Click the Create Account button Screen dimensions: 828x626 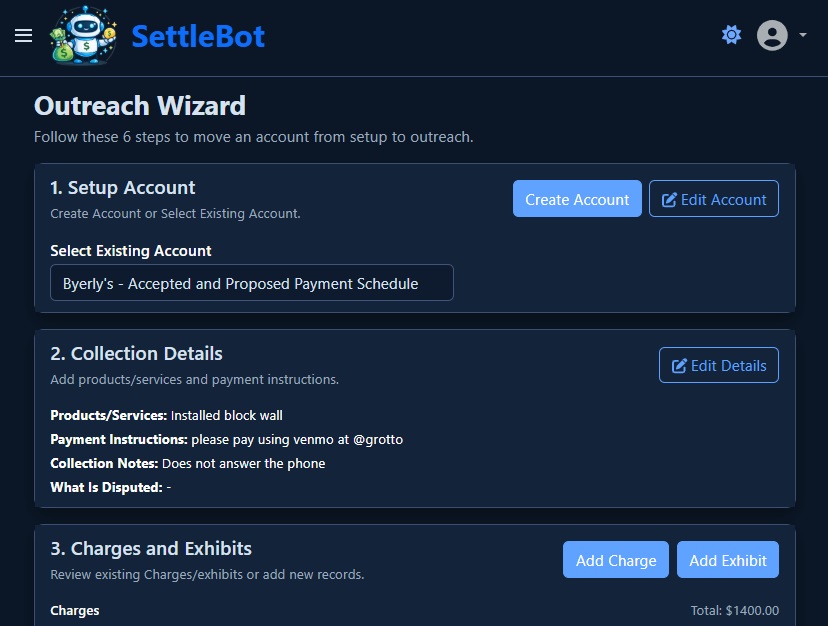coord(577,198)
